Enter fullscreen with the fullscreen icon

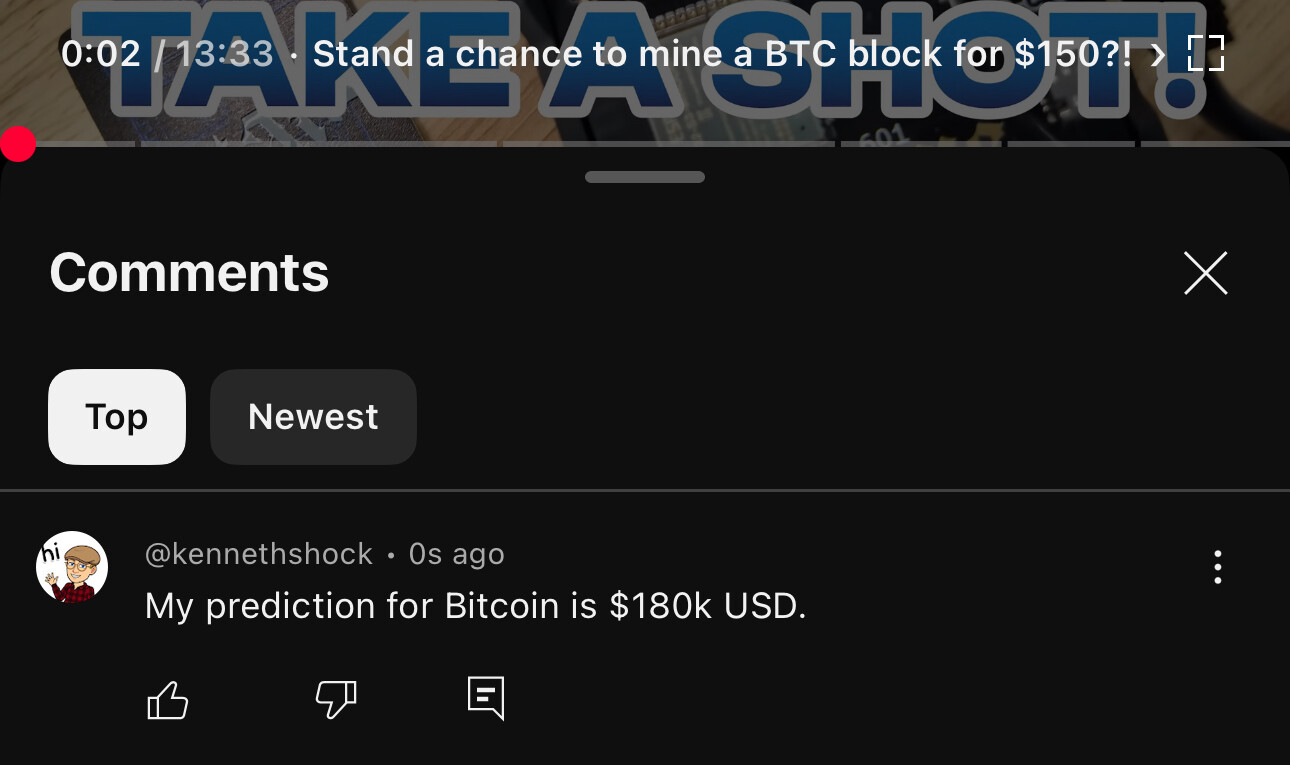click(x=1206, y=54)
